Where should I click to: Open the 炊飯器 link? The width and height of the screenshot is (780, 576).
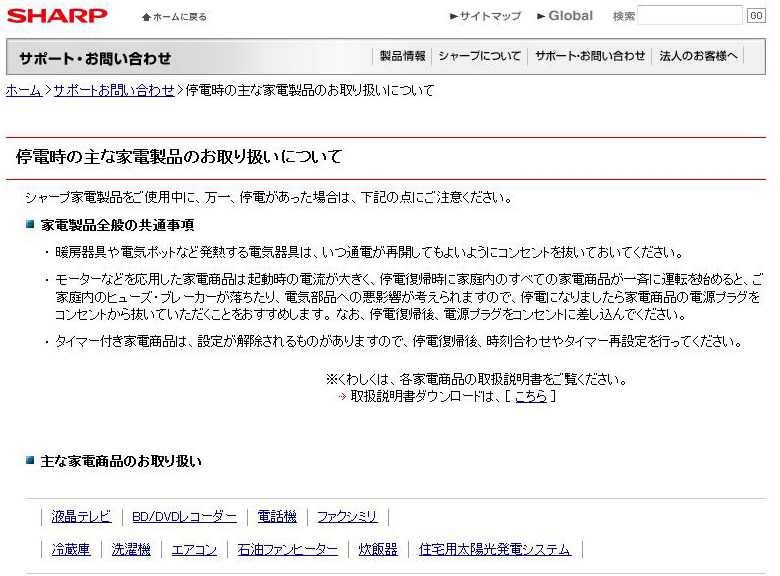(x=378, y=550)
